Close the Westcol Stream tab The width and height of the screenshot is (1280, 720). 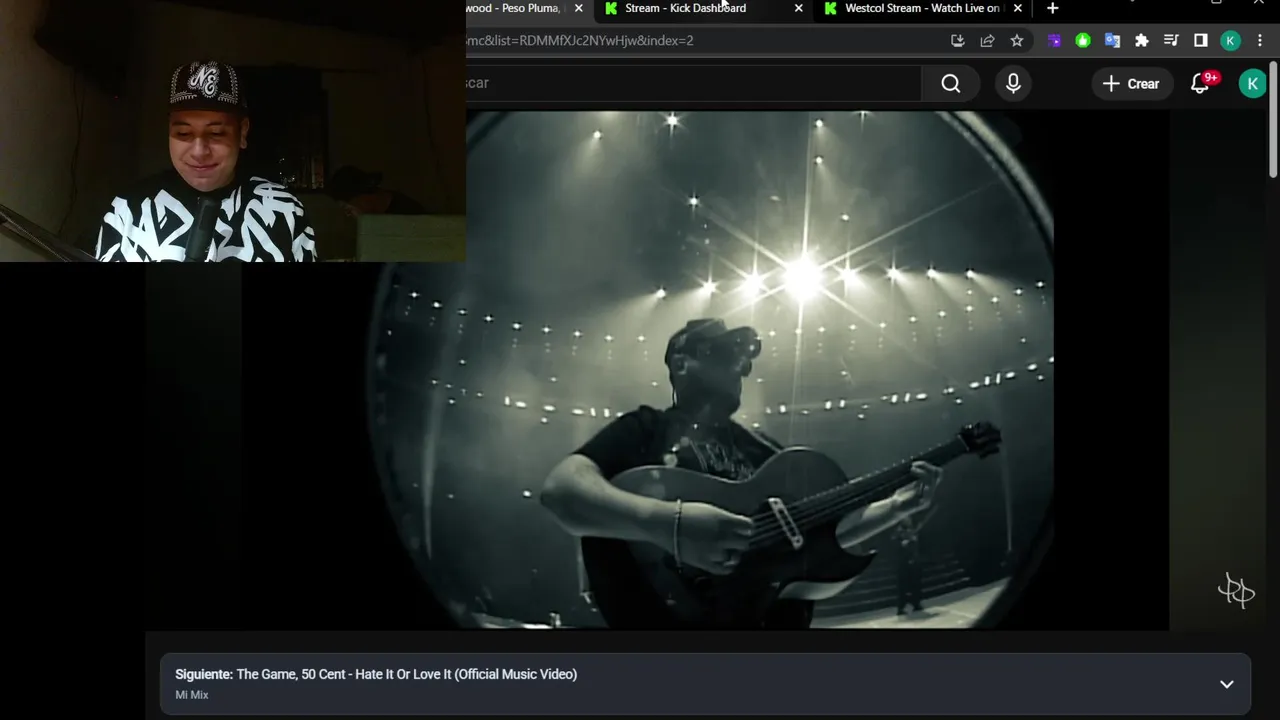(1018, 8)
